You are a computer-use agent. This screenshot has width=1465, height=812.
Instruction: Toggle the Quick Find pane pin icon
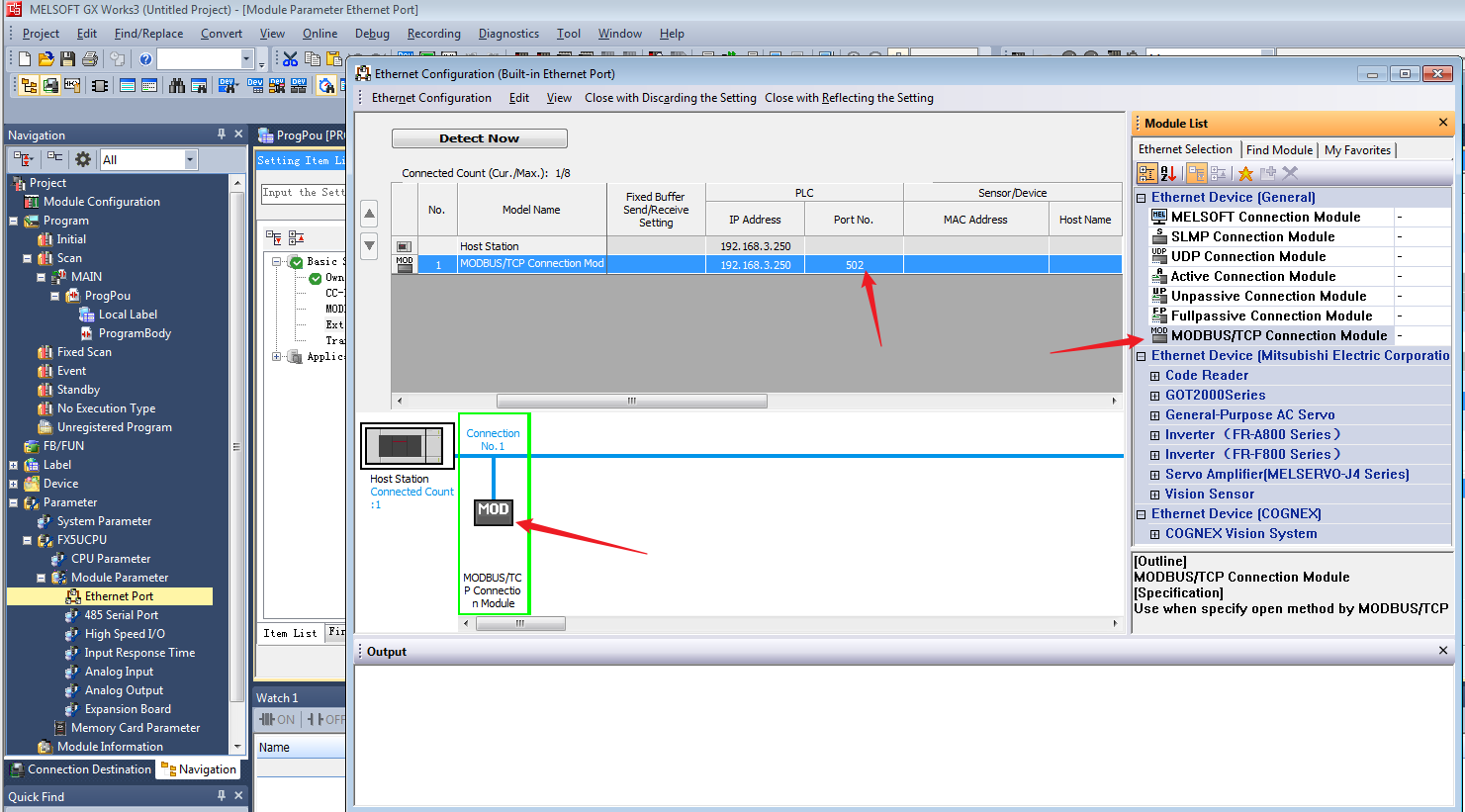(x=222, y=796)
